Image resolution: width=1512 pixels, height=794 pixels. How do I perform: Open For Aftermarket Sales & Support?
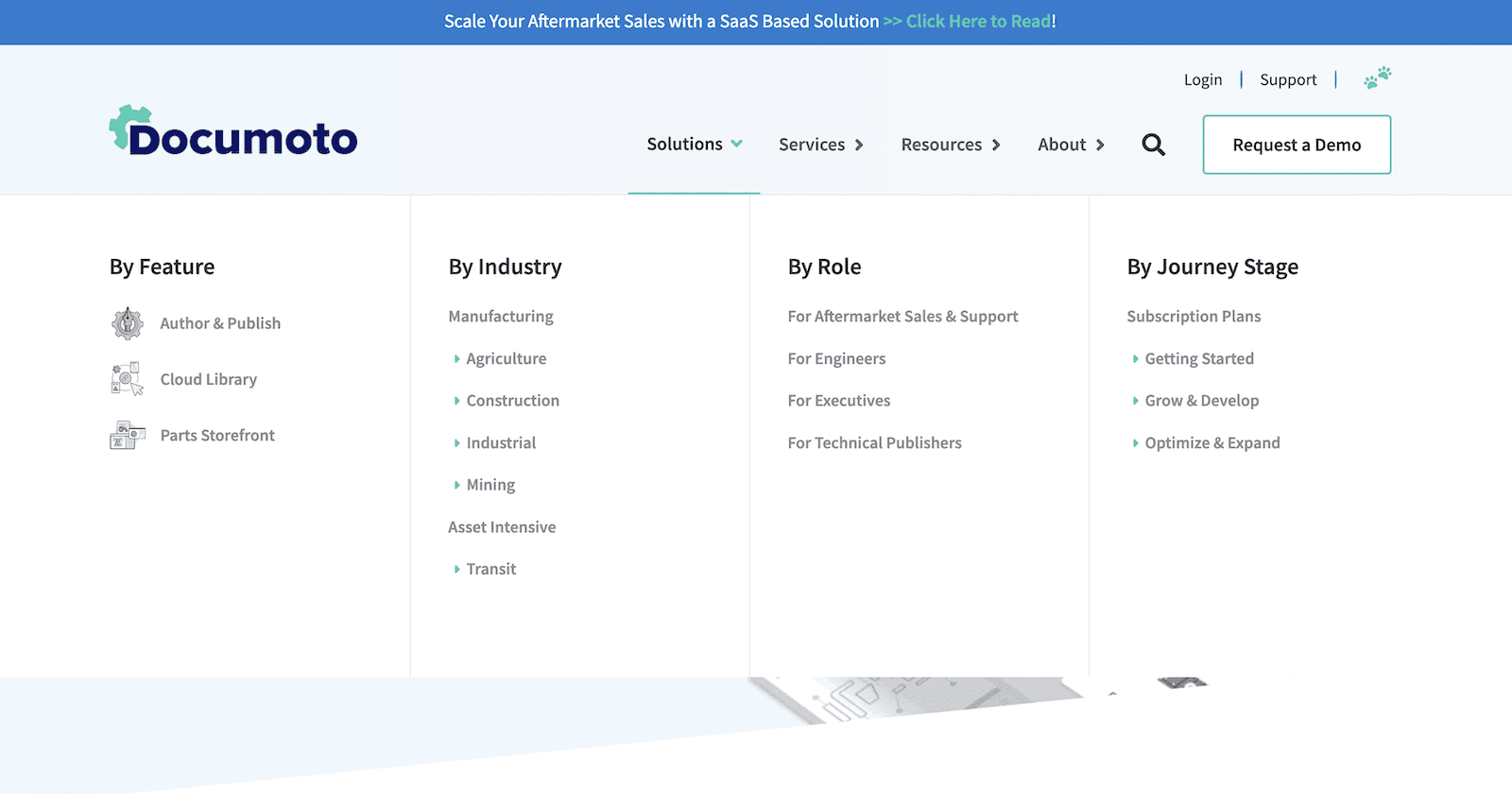(x=902, y=316)
